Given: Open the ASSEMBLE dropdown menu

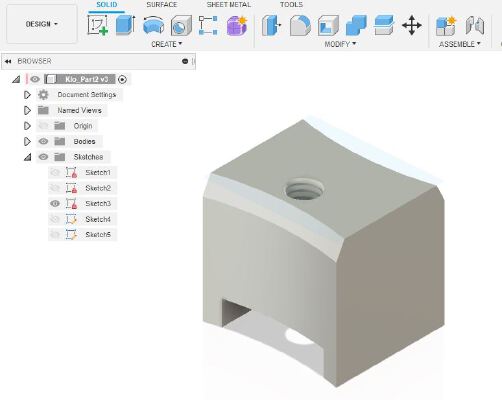Looking at the screenshot, I should tap(459, 44).
